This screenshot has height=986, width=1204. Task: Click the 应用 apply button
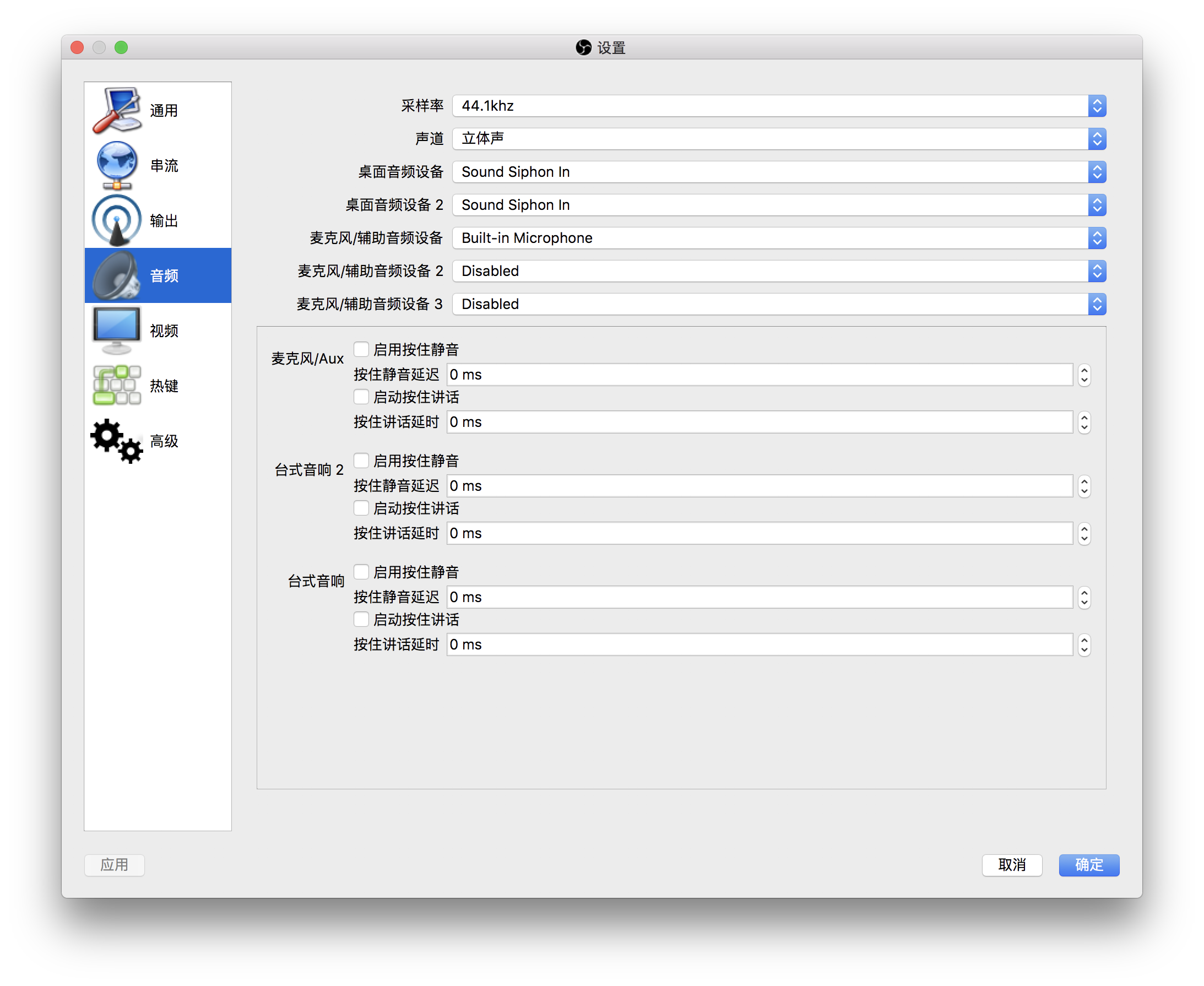pos(114,865)
